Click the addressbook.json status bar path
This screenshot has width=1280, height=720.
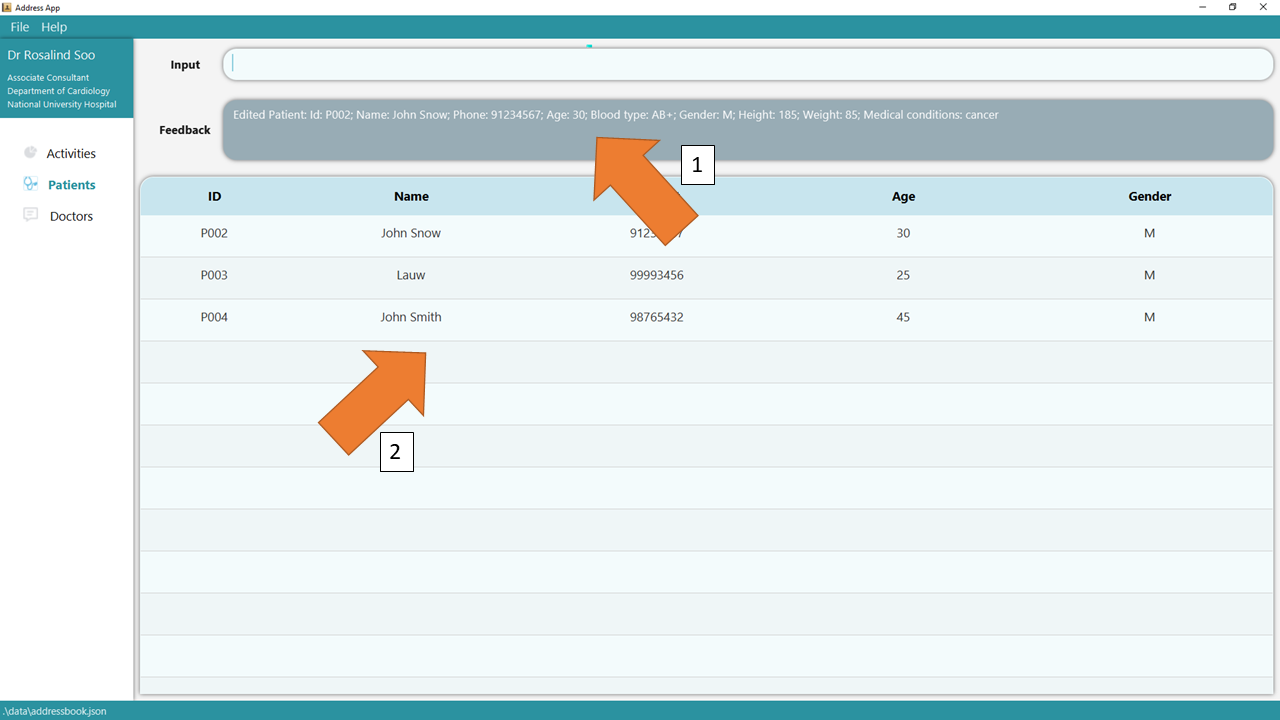click(54, 711)
